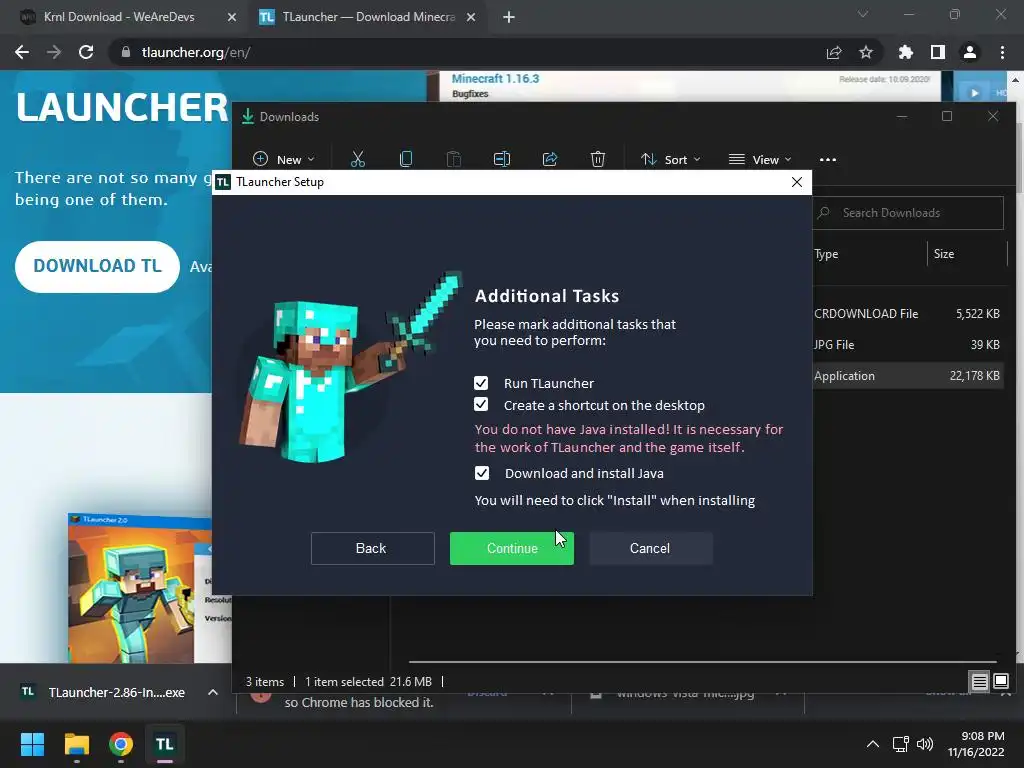The width and height of the screenshot is (1024, 768).
Task: Select the CRDOWNLOAD File row
Action: [x=908, y=313]
